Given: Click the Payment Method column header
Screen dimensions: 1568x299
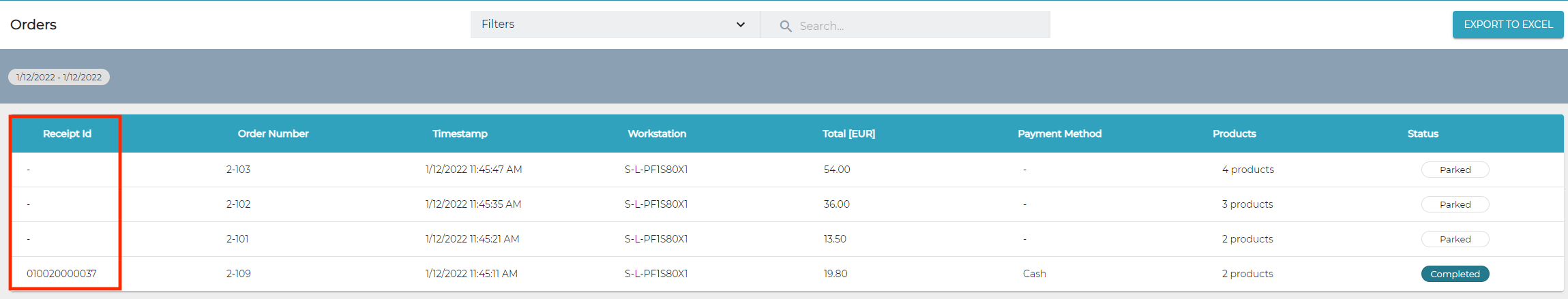Looking at the screenshot, I should tap(1059, 133).
